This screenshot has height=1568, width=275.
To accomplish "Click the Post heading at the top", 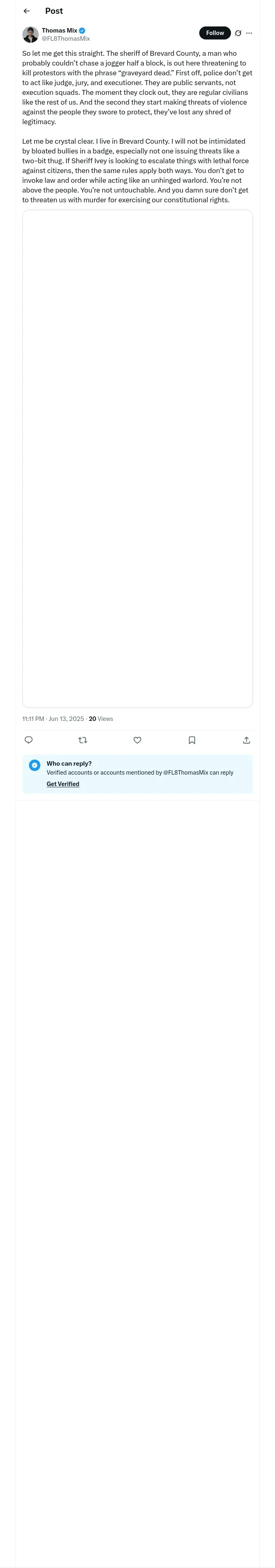I will pyautogui.click(x=54, y=11).
